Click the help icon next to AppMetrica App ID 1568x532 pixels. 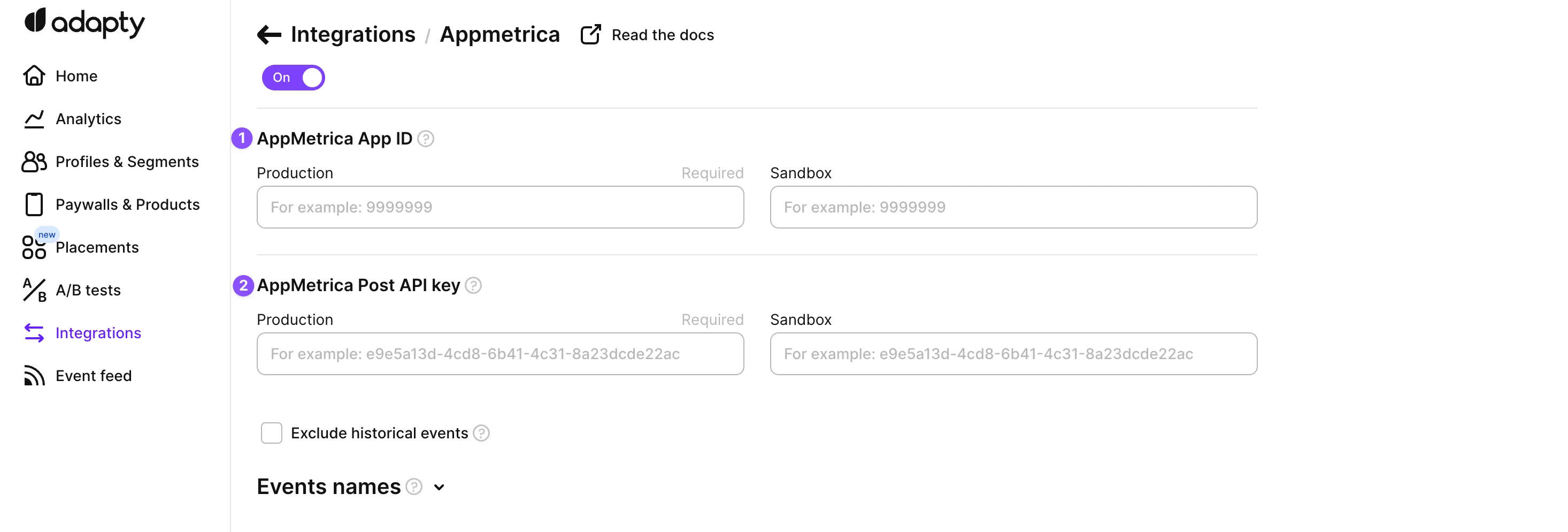point(426,139)
